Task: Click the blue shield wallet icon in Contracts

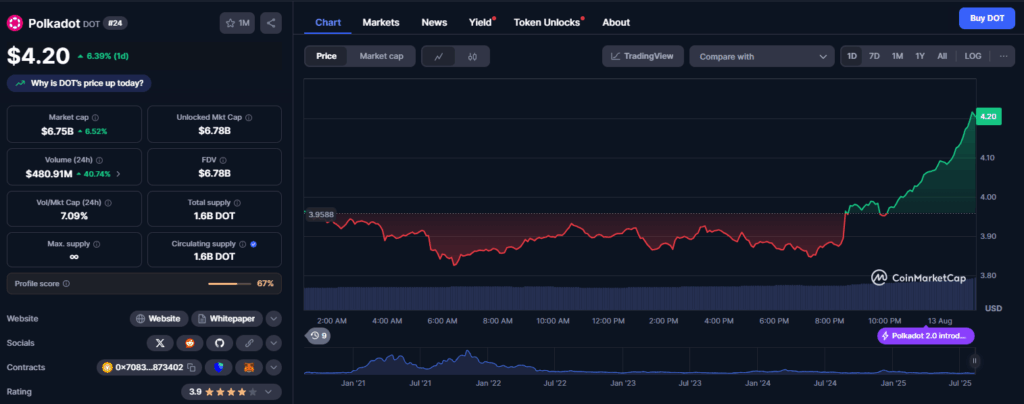Action: click(218, 367)
